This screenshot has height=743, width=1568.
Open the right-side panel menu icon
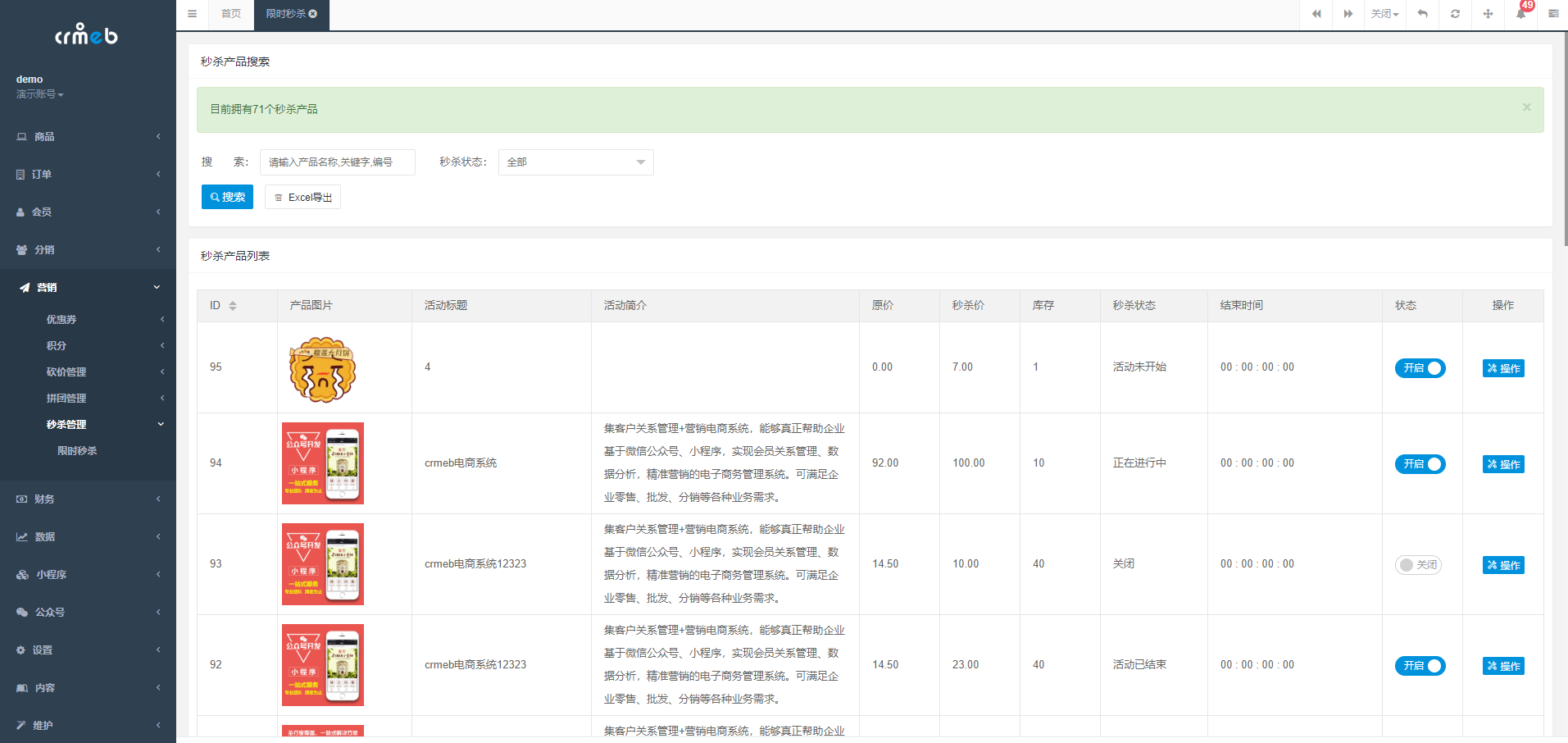click(x=1553, y=14)
